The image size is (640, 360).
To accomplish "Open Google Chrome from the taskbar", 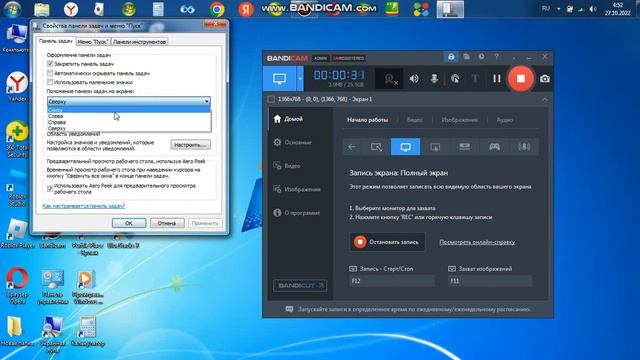I will point(217,9).
